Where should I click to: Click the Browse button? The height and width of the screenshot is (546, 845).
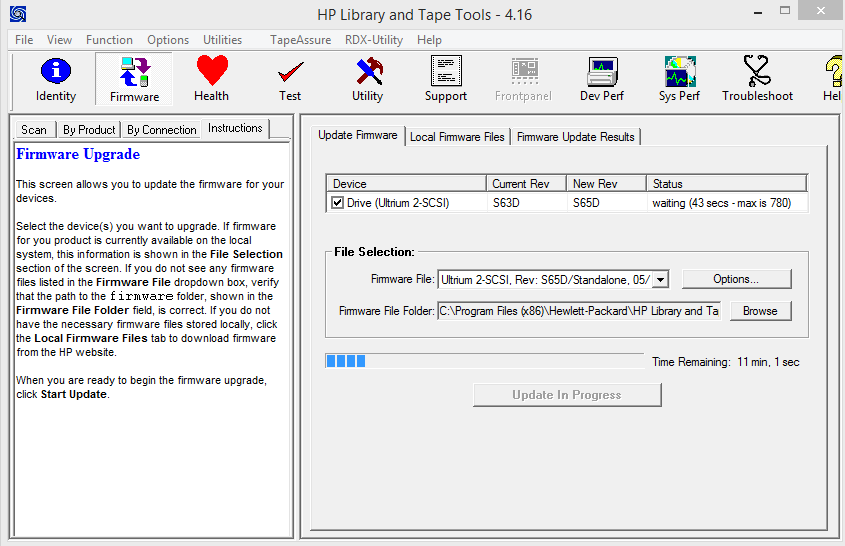760,311
